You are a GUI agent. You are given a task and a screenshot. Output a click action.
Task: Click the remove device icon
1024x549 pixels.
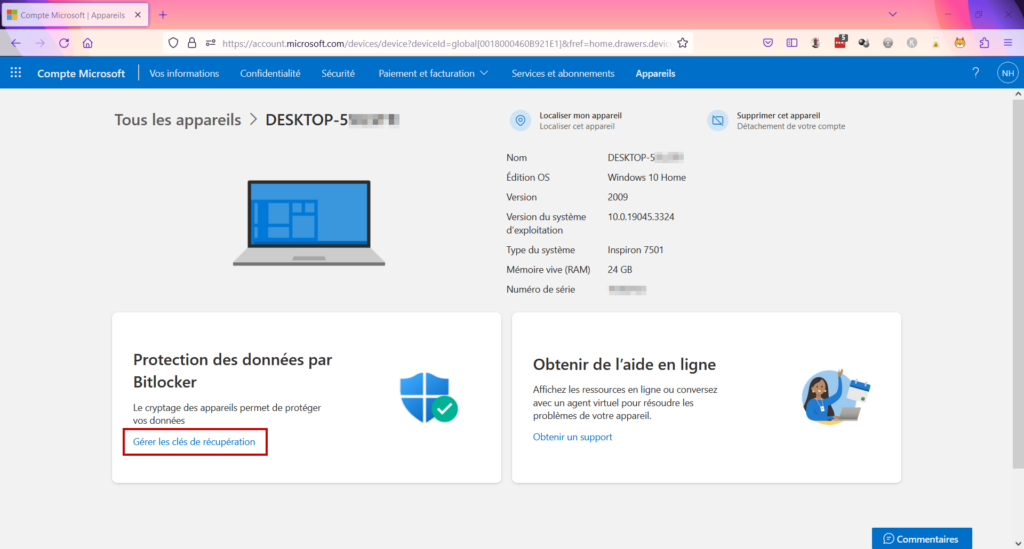[718, 120]
